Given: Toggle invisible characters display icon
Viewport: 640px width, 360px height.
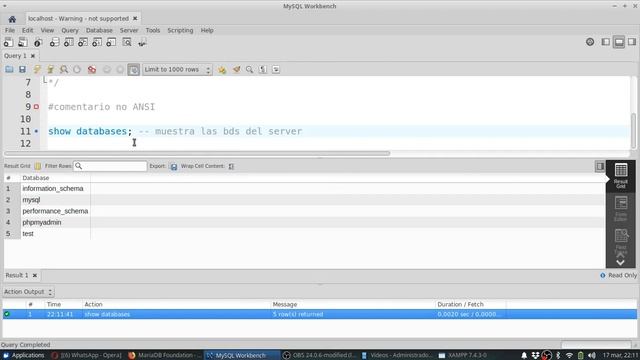Looking at the screenshot, I should (263, 69).
